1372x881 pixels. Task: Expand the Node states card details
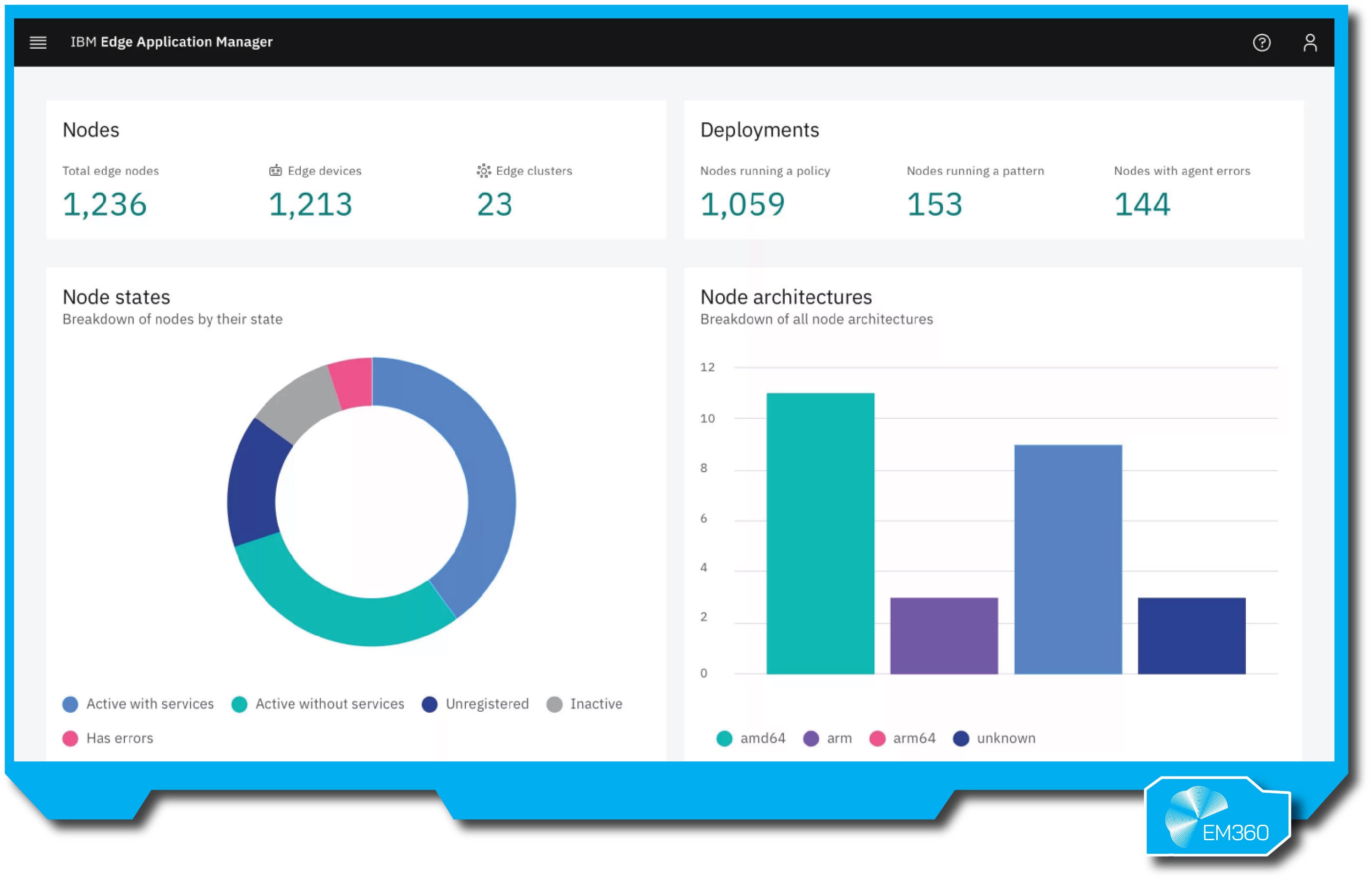point(116,297)
